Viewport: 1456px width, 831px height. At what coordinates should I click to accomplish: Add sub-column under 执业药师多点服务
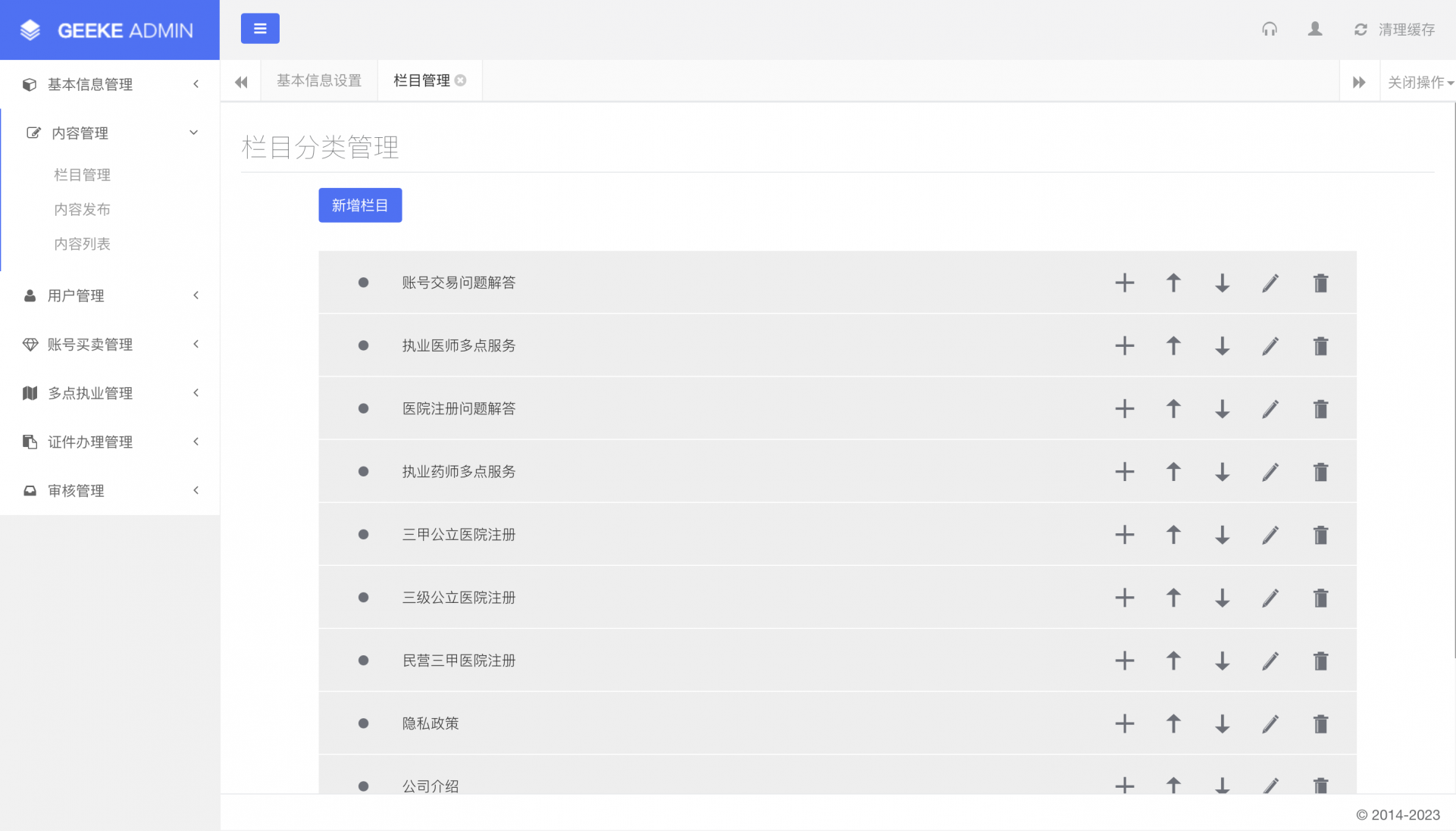pos(1125,471)
